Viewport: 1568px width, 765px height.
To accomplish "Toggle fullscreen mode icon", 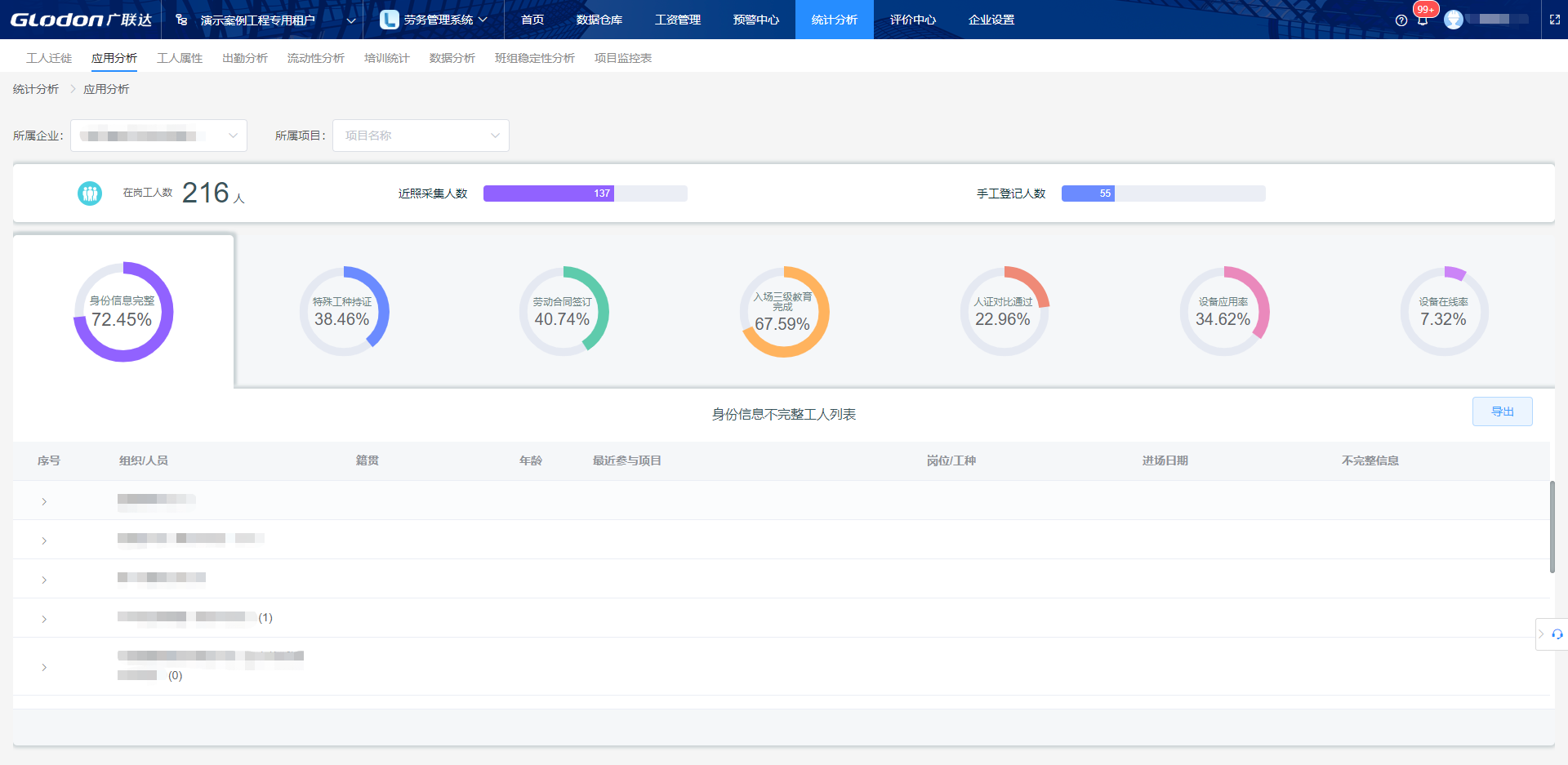I will tap(1555, 20).
